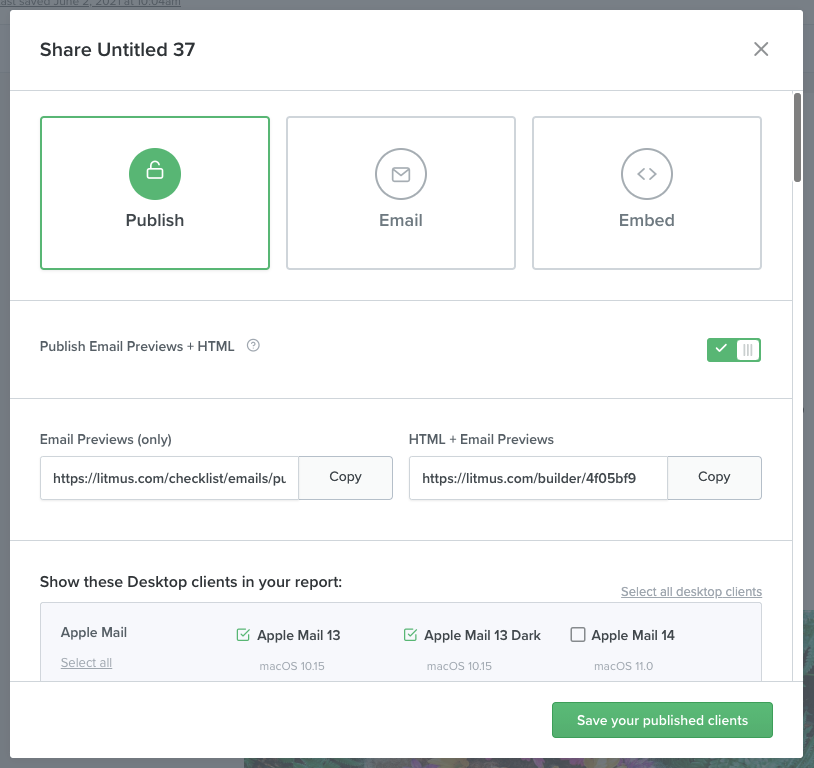Click Select all desktop clients link
The height and width of the screenshot is (768, 814).
[691, 592]
